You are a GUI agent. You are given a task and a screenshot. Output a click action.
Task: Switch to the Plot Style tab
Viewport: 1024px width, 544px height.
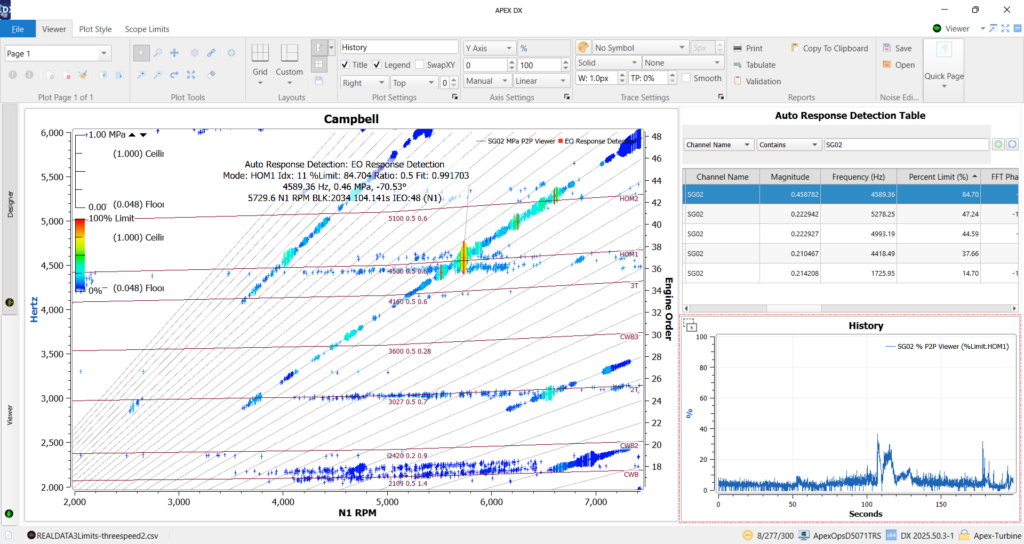[95, 29]
